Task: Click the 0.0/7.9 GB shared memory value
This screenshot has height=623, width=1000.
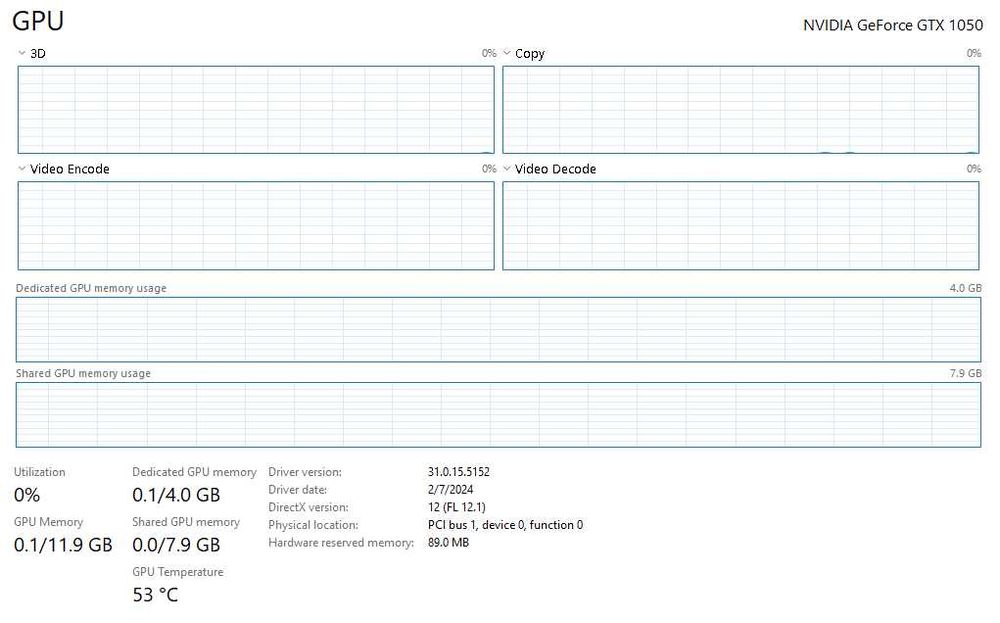Action: (x=176, y=545)
